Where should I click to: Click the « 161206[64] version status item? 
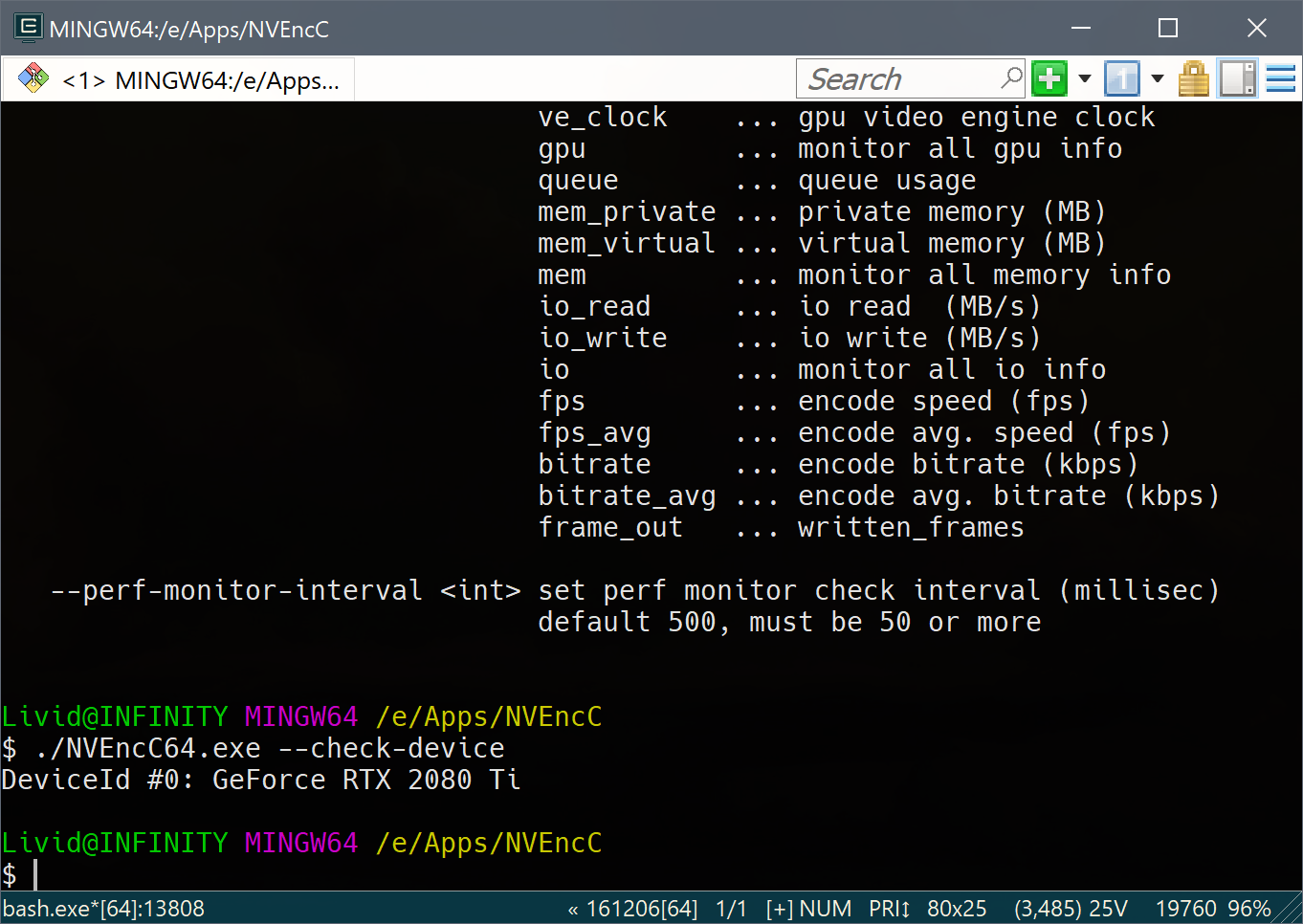[632, 909]
